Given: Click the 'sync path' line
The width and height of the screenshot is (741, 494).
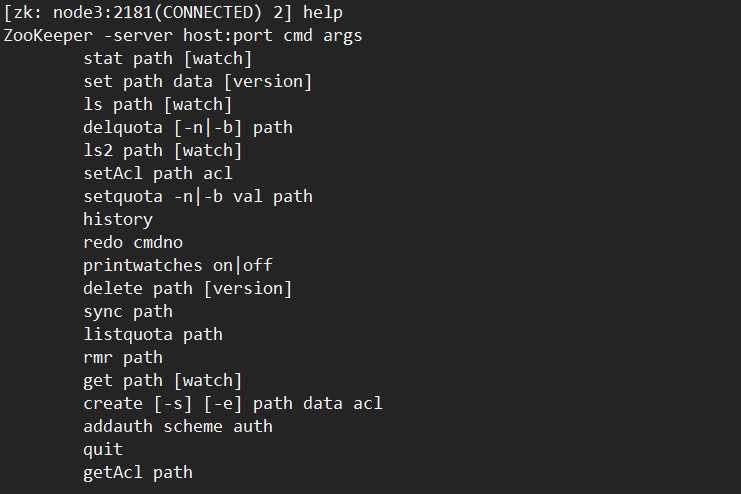Looking at the screenshot, I should point(128,311).
